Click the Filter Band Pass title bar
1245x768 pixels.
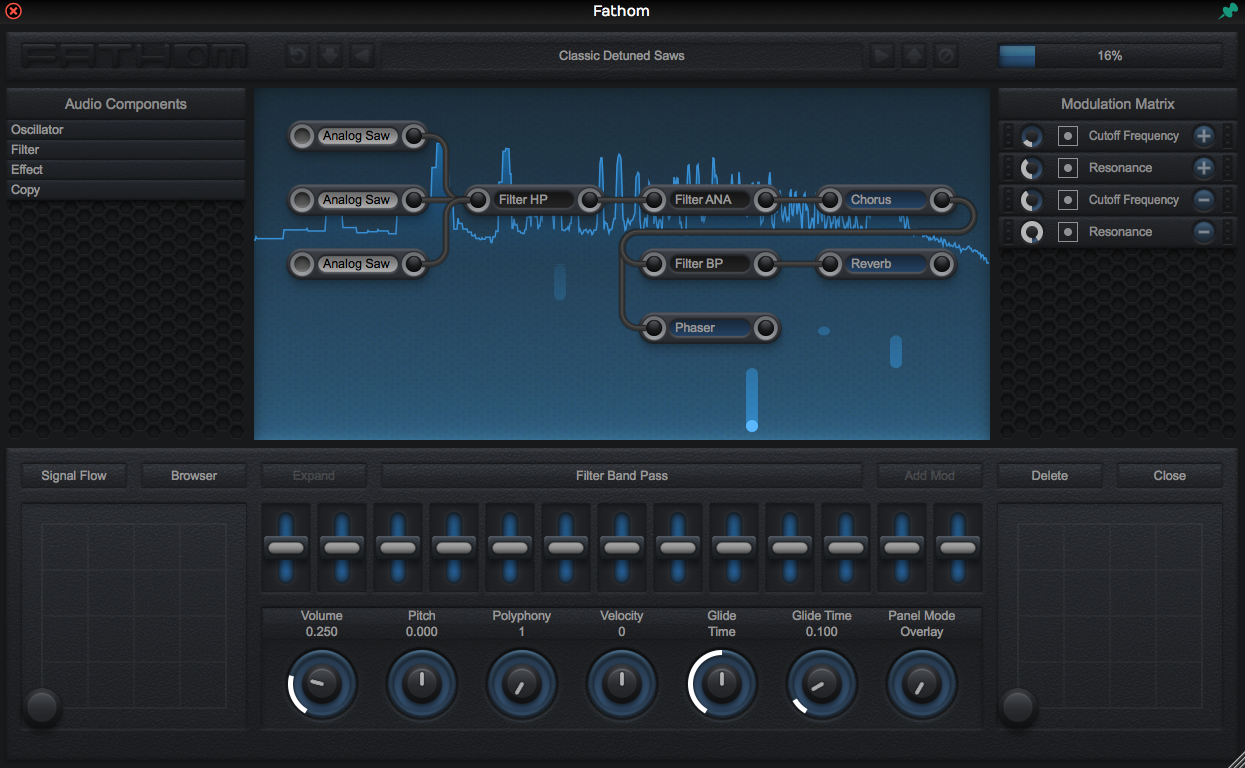tap(622, 476)
